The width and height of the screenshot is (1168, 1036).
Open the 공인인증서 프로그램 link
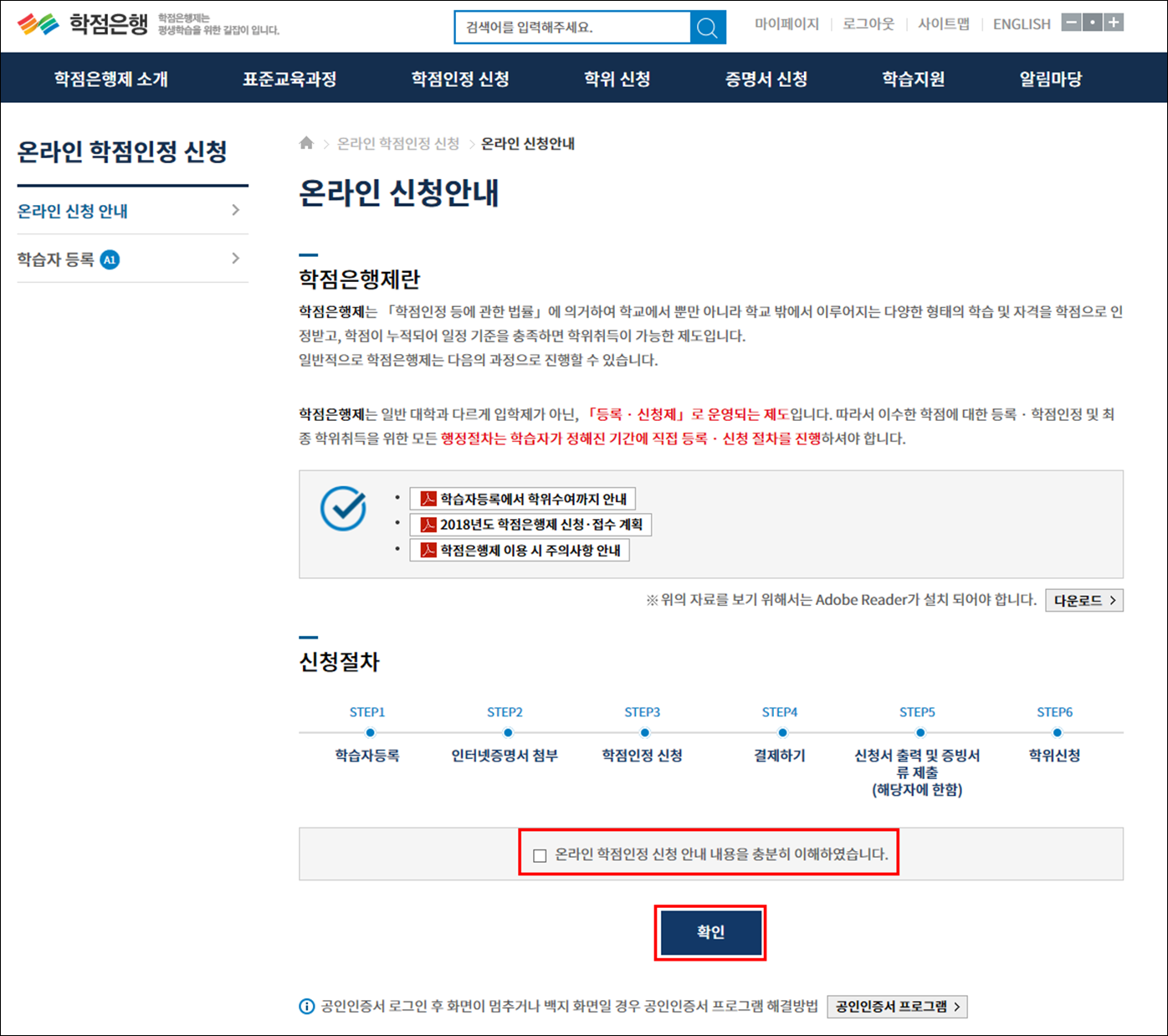click(x=897, y=1006)
